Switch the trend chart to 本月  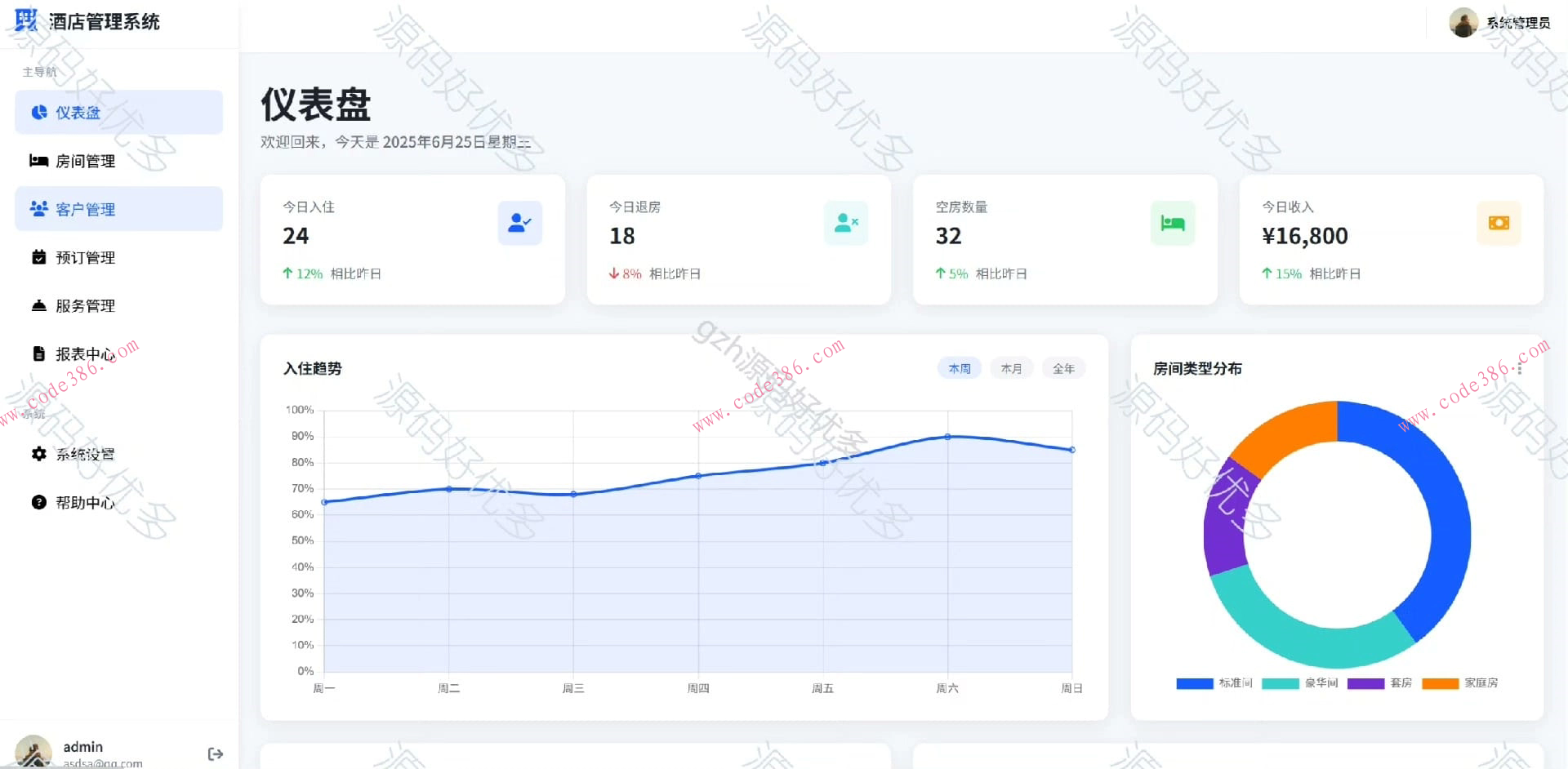click(1011, 368)
